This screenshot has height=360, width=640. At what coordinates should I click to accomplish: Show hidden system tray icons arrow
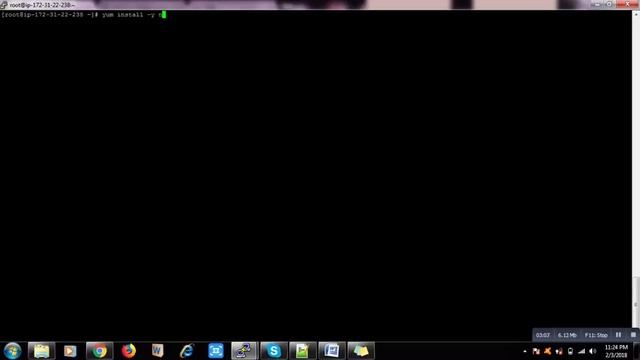tap(525, 351)
